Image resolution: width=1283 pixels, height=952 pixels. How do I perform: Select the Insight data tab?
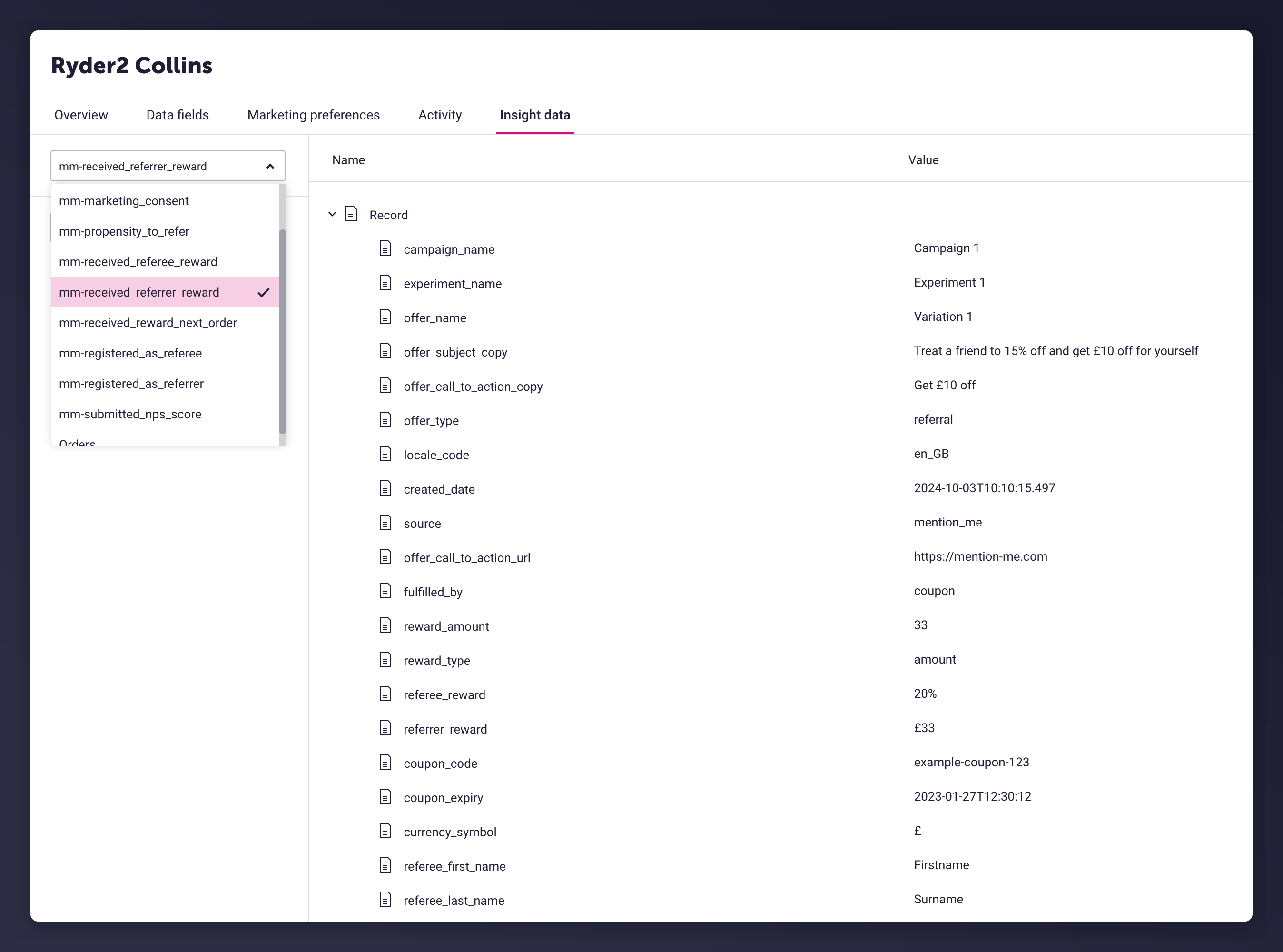coord(535,115)
